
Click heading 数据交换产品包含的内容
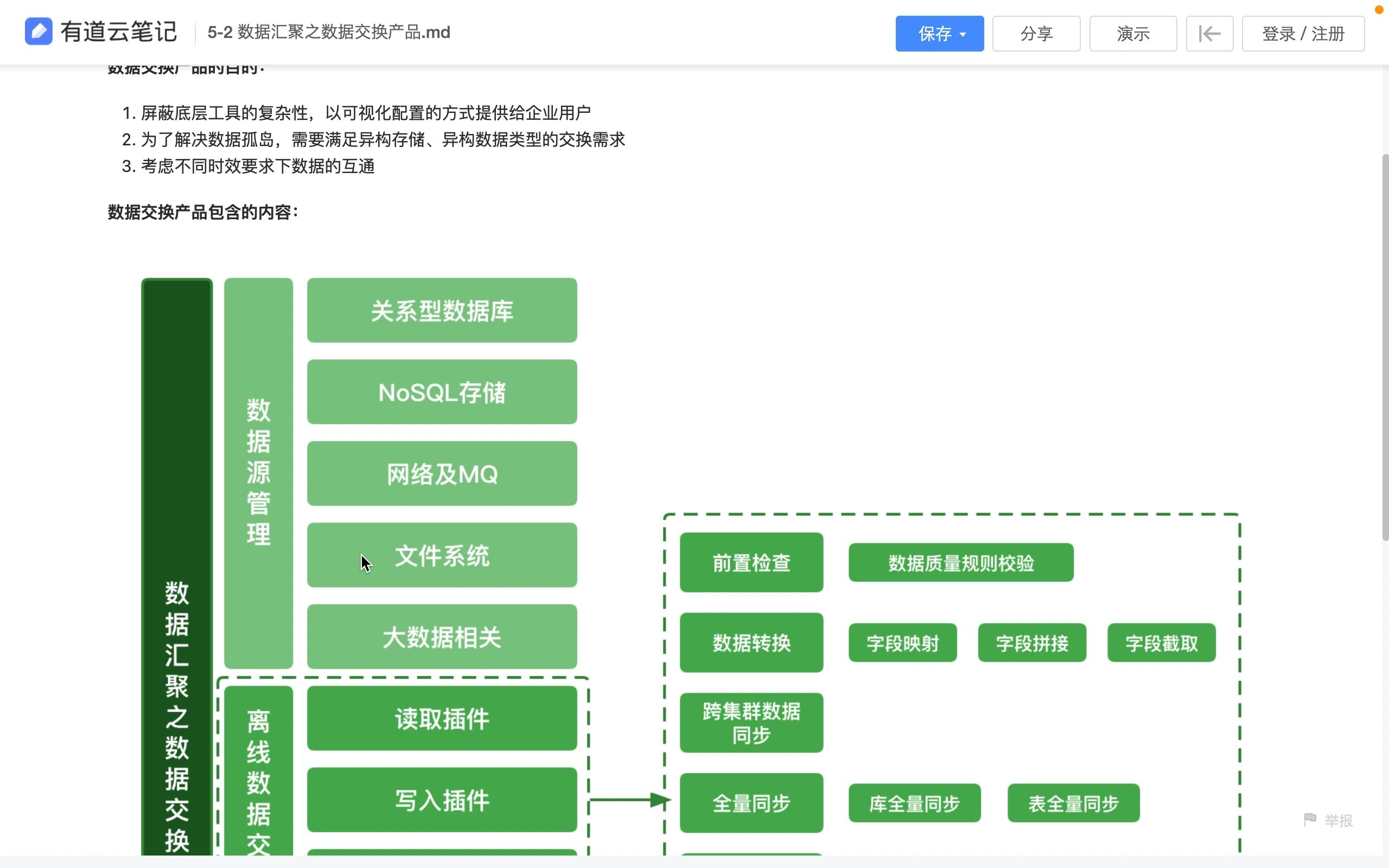(x=203, y=213)
